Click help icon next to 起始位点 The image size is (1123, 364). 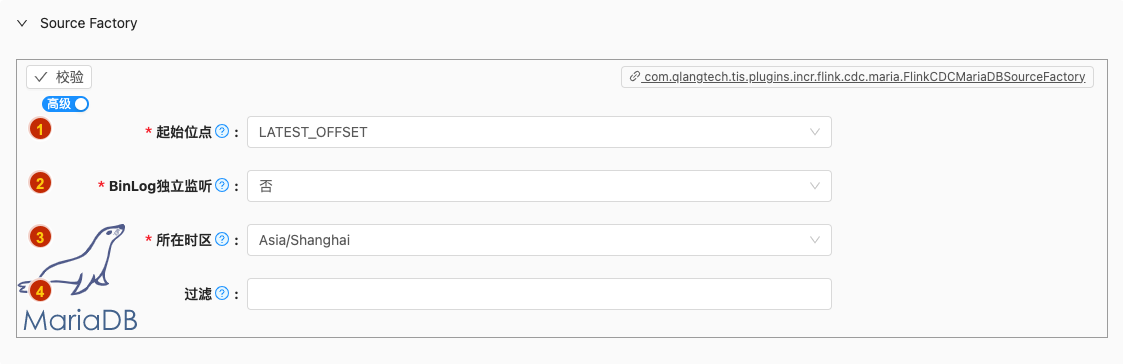click(222, 132)
